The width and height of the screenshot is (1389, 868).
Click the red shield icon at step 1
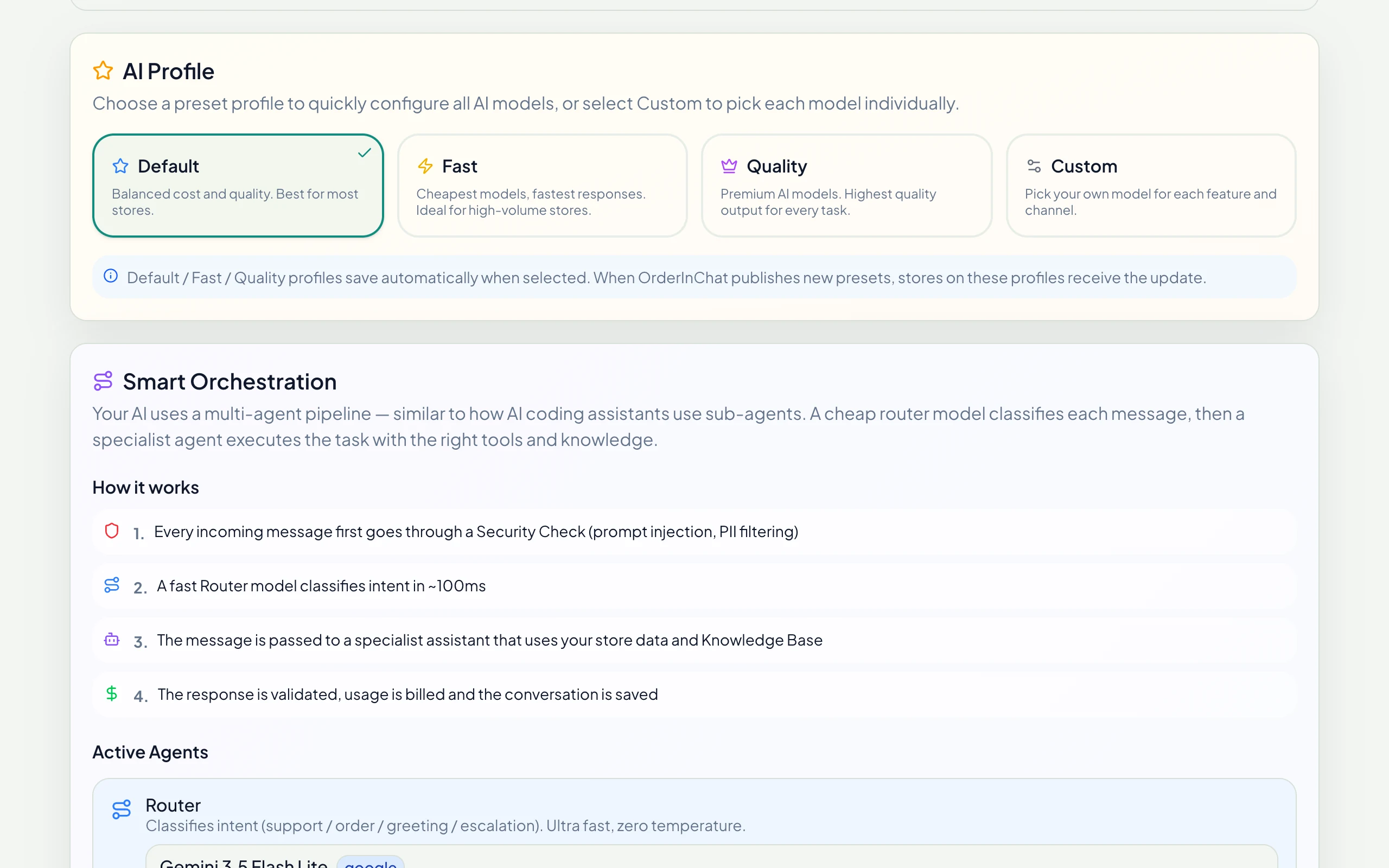point(112,531)
